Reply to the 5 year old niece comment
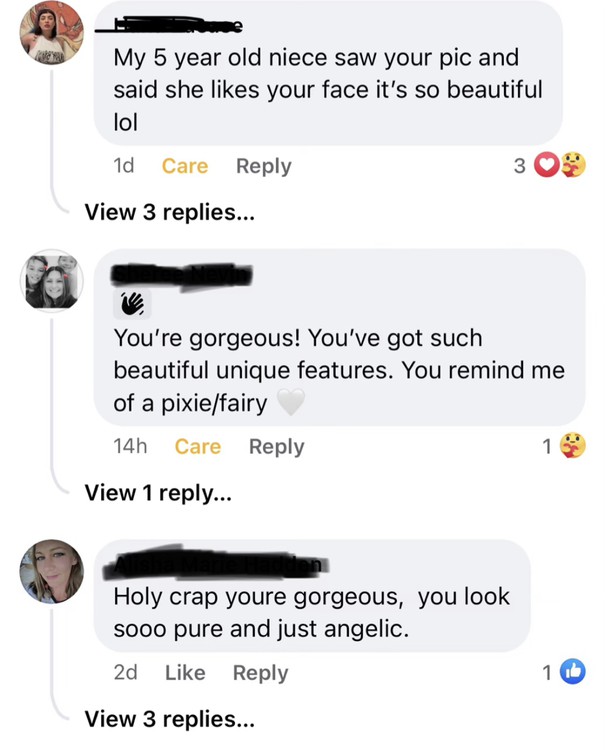 pos(264,166)
